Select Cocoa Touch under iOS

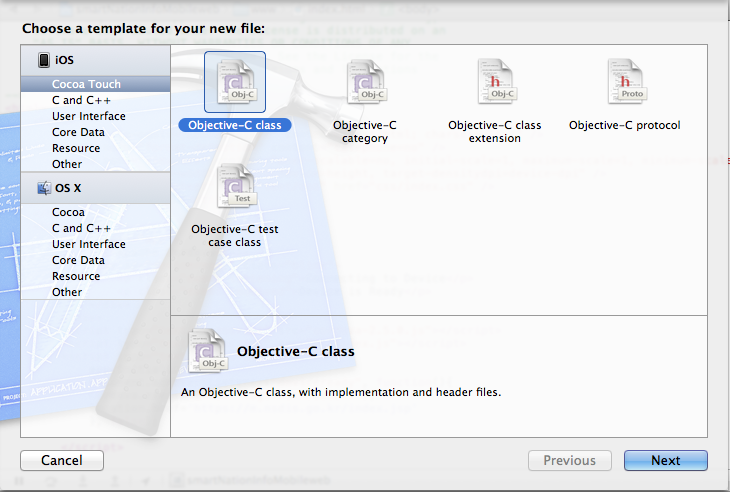coord(95,84)
